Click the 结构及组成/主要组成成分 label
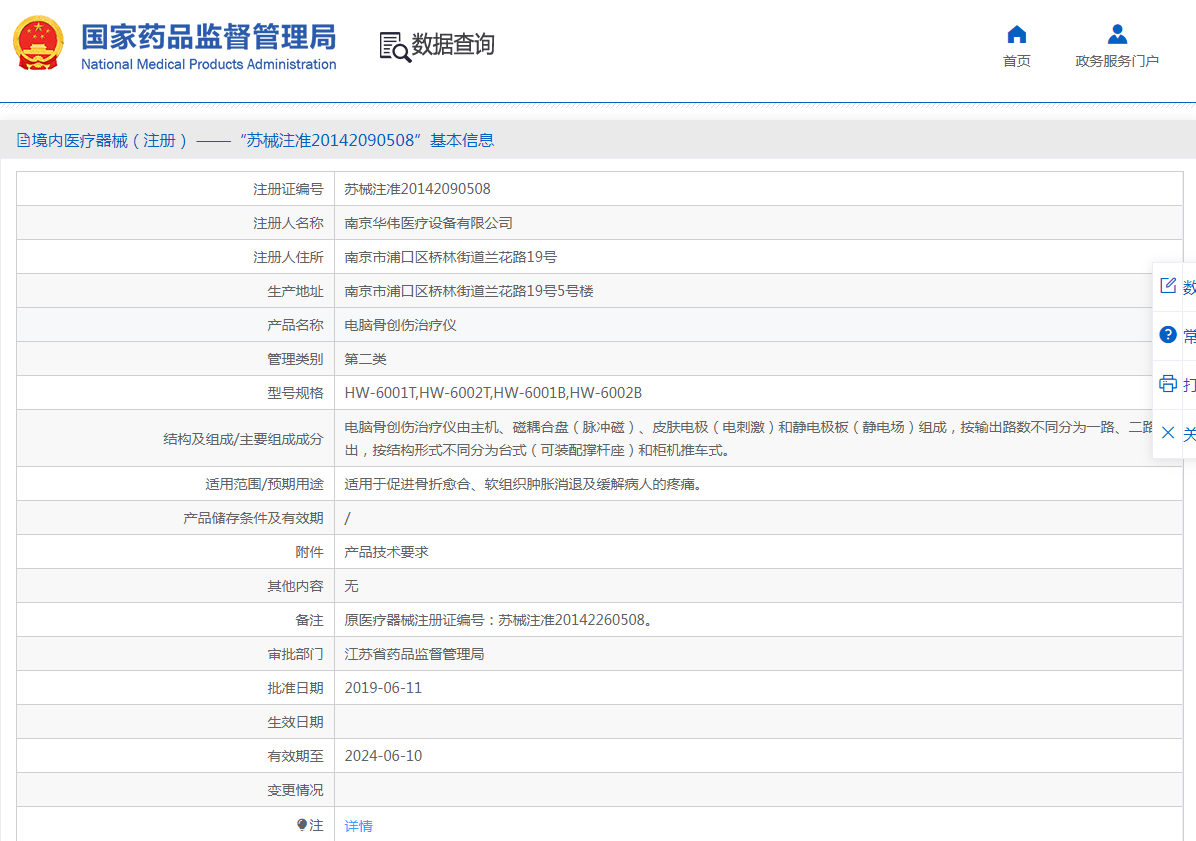The height and width of the screenshot is (841, 1196). [243, 438]
